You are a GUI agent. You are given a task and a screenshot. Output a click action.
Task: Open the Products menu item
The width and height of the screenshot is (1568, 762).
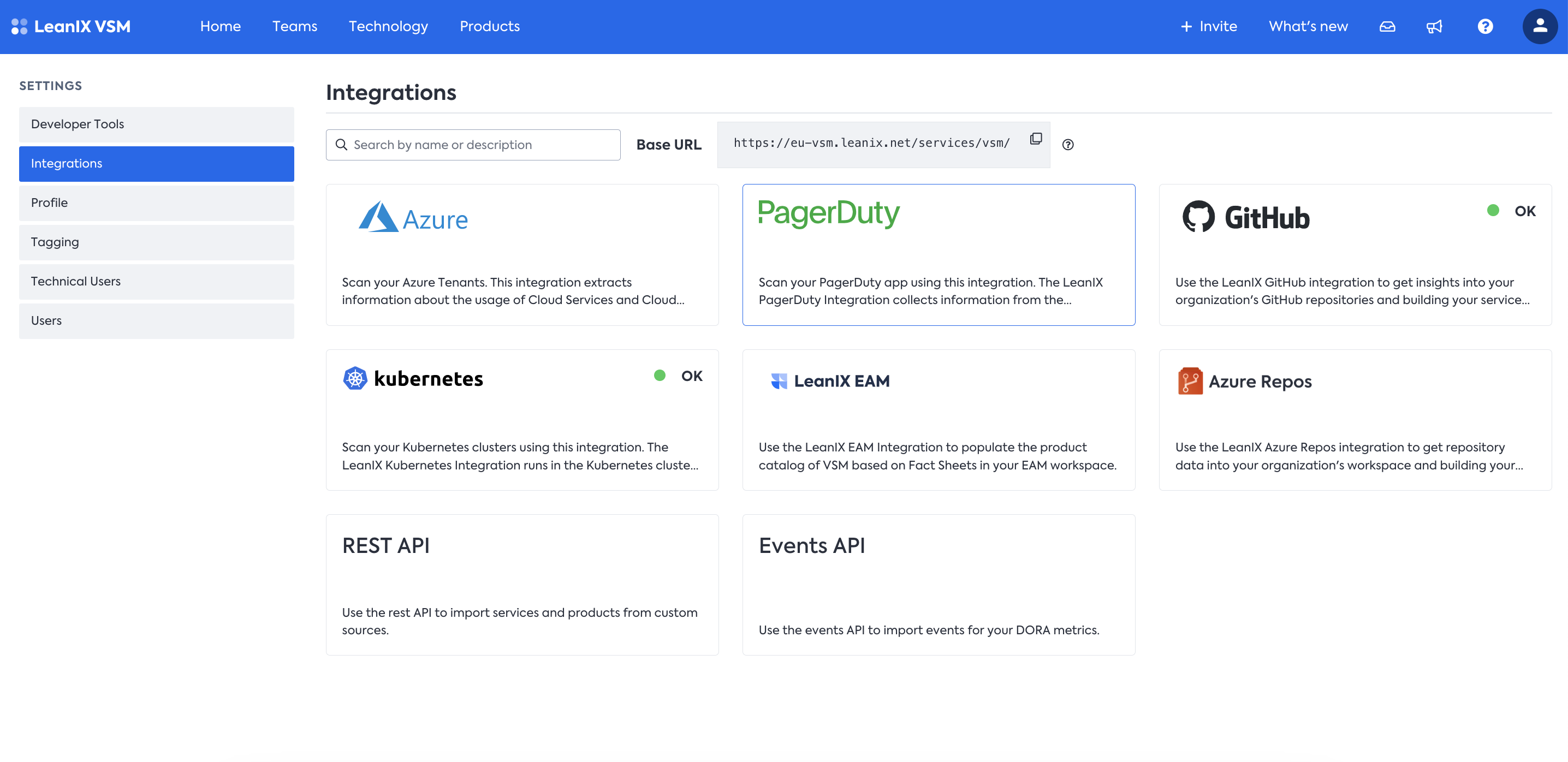click(489, 27)
